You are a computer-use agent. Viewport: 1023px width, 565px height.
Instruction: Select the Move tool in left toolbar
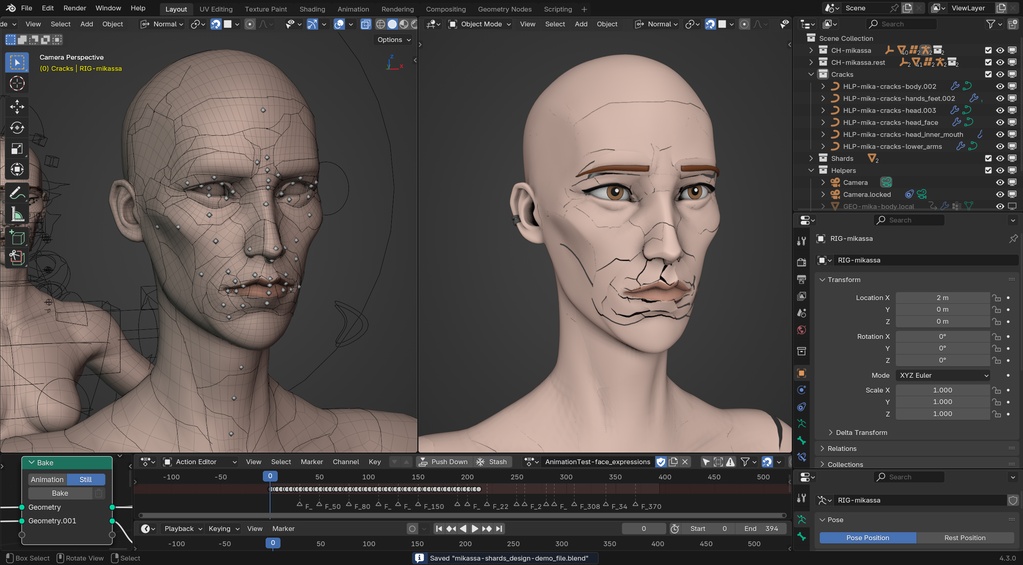click(x=17, y=106)
